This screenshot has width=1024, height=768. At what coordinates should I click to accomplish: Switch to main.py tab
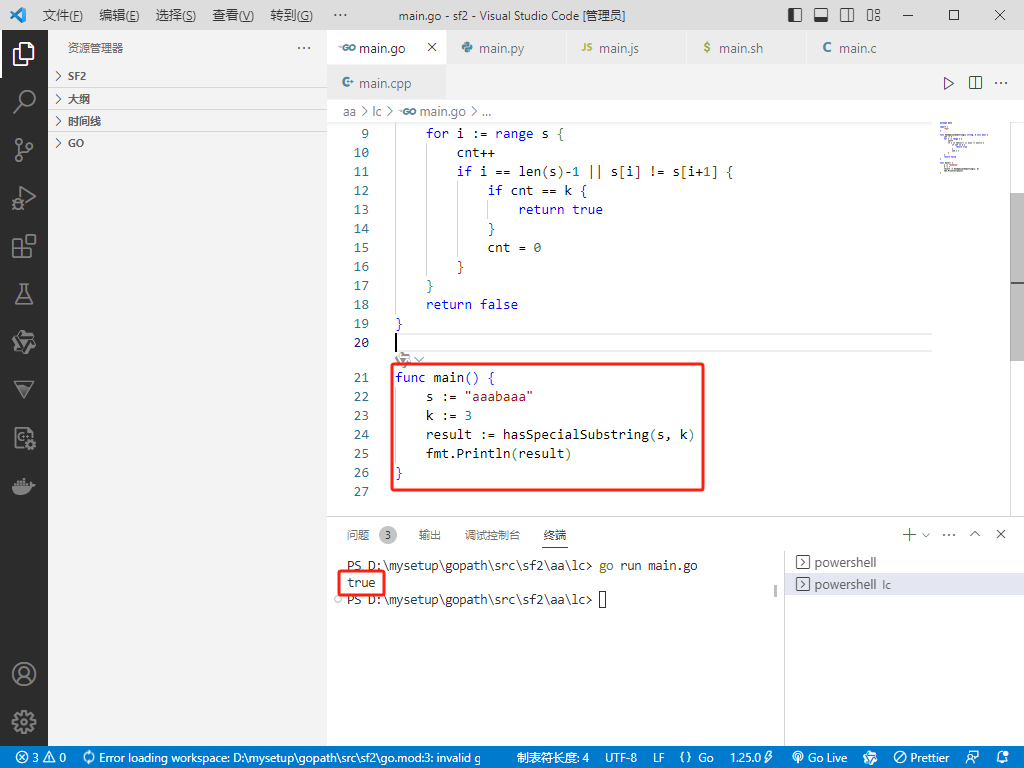pos(501,48)
